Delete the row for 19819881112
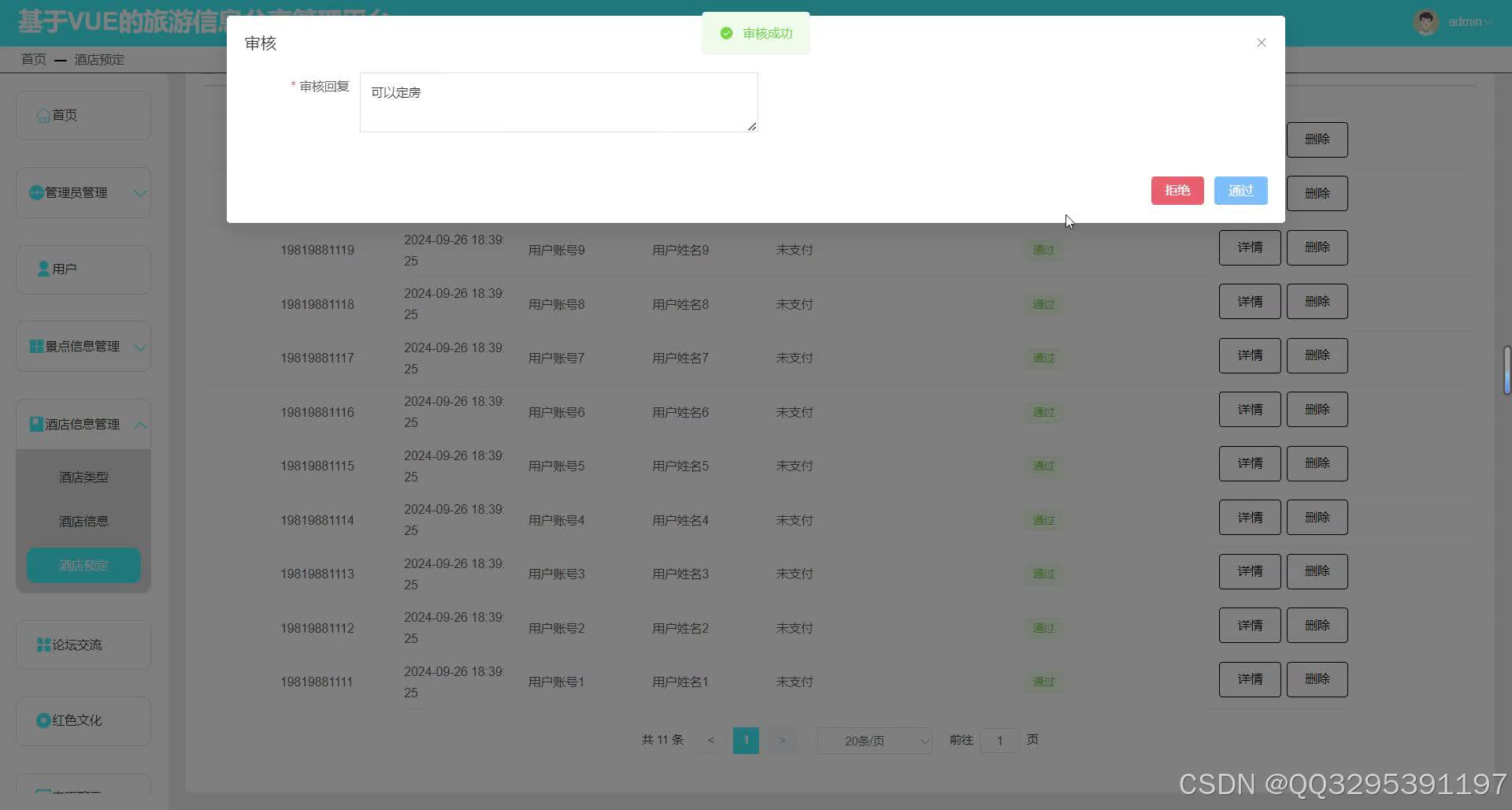1512x810 pixels. click(1317, 626)
